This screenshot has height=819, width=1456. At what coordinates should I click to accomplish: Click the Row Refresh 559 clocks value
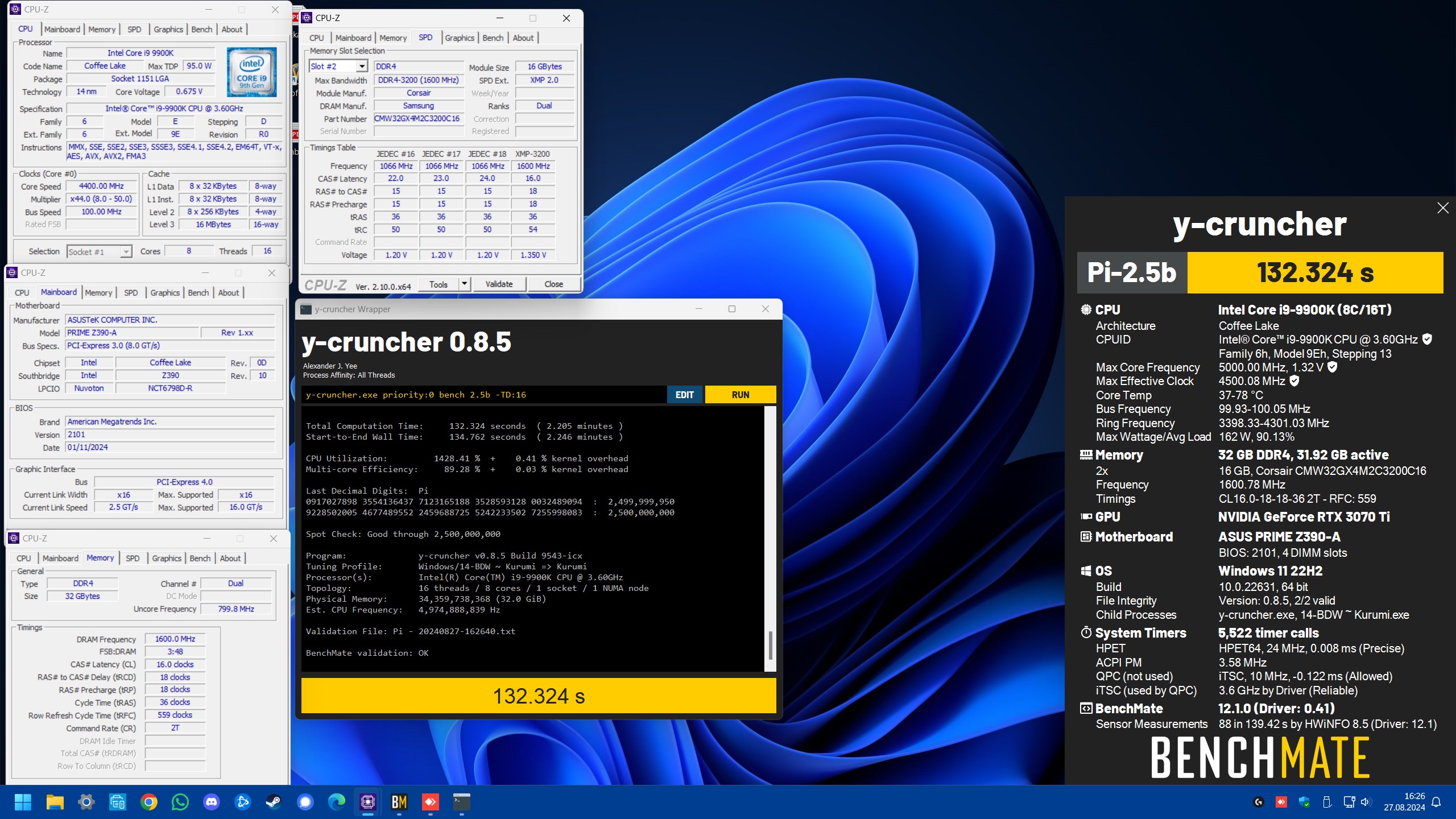click(x=175, y=715)
